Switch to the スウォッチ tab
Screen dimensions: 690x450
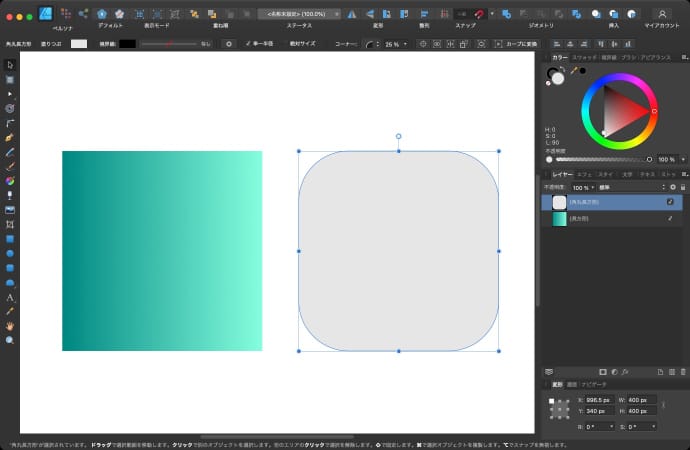[x=584, y=58]
